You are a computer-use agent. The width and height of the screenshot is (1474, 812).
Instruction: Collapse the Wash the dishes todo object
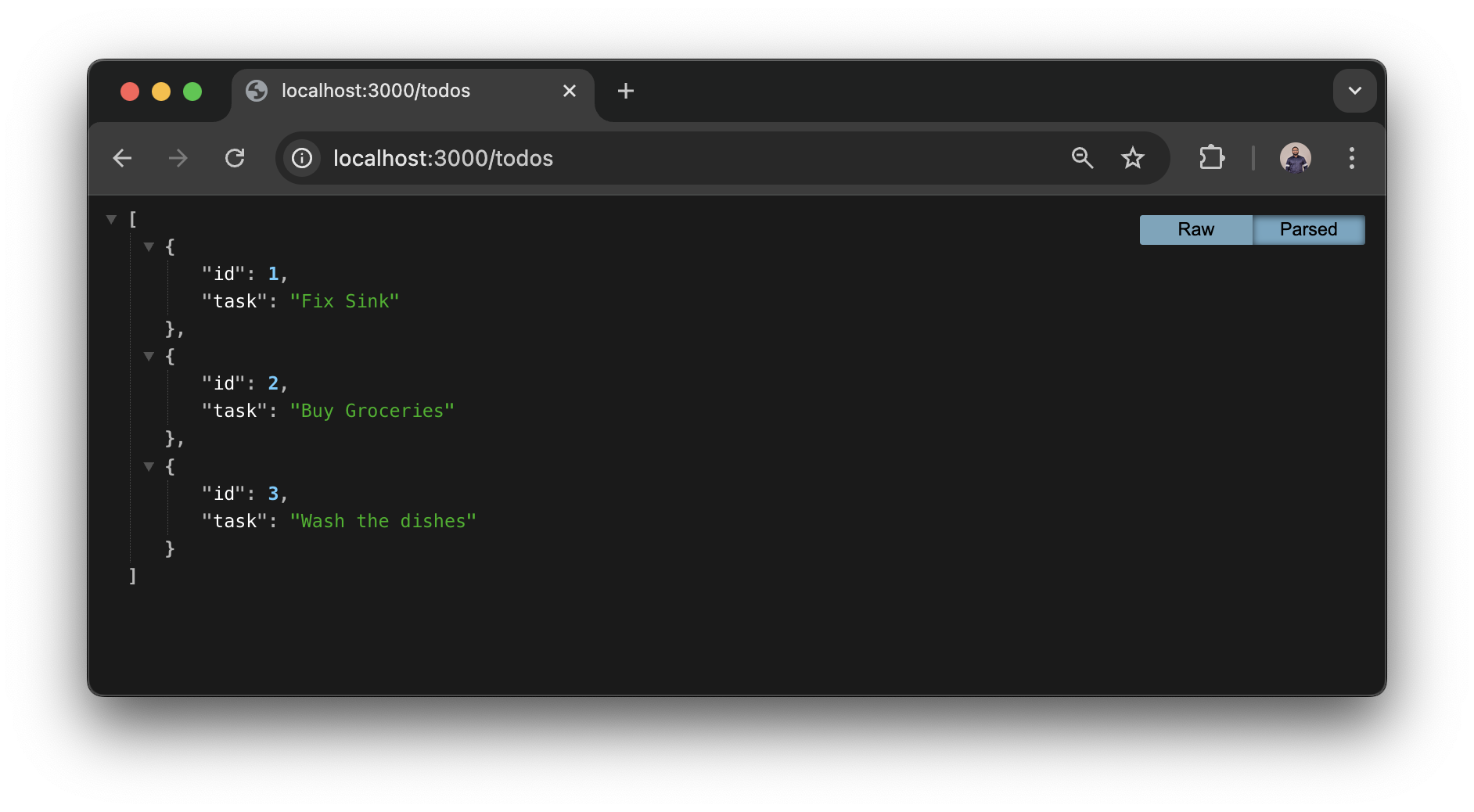[x=149, y=466]
